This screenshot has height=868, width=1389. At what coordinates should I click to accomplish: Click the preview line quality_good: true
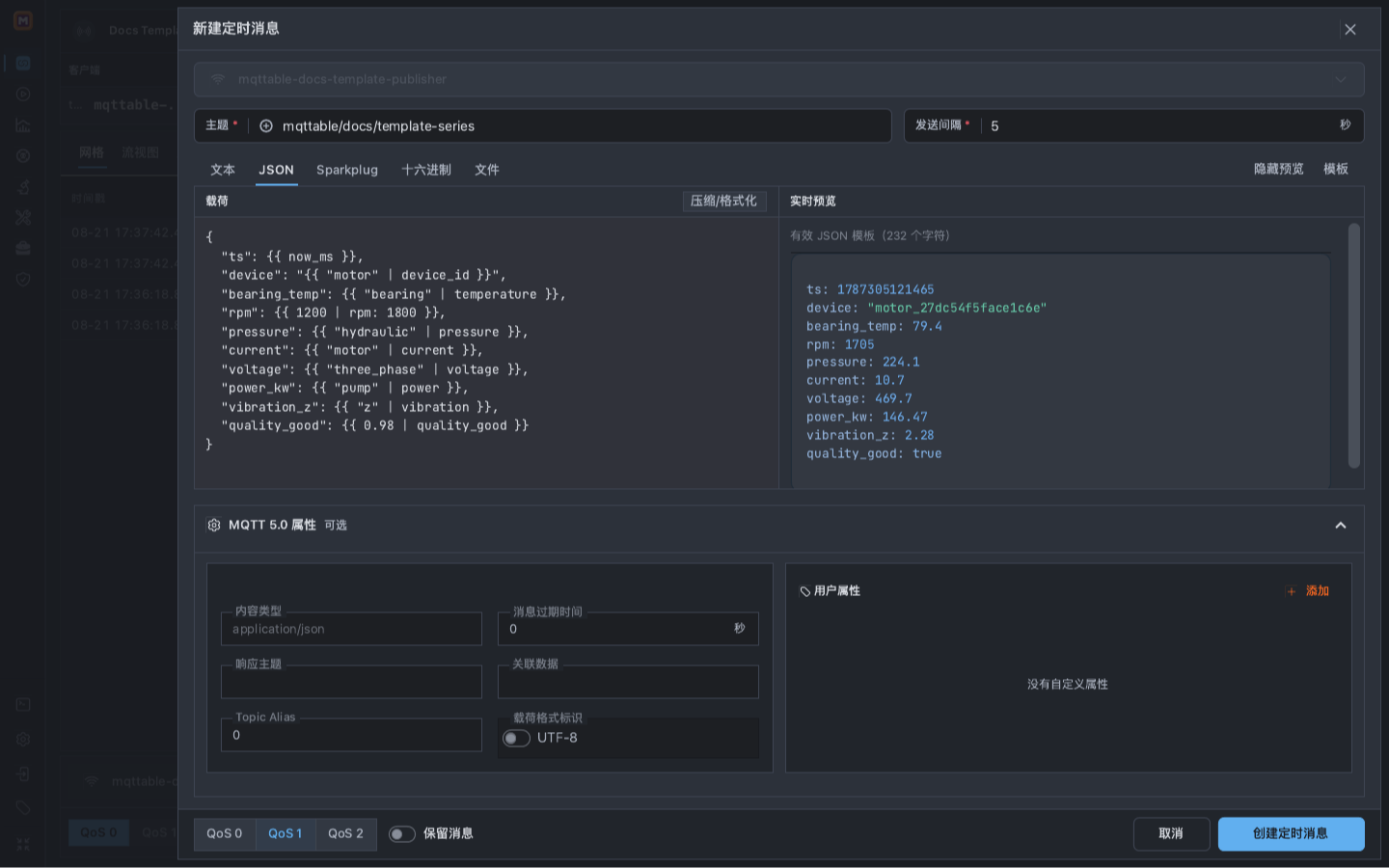point(874,453)
